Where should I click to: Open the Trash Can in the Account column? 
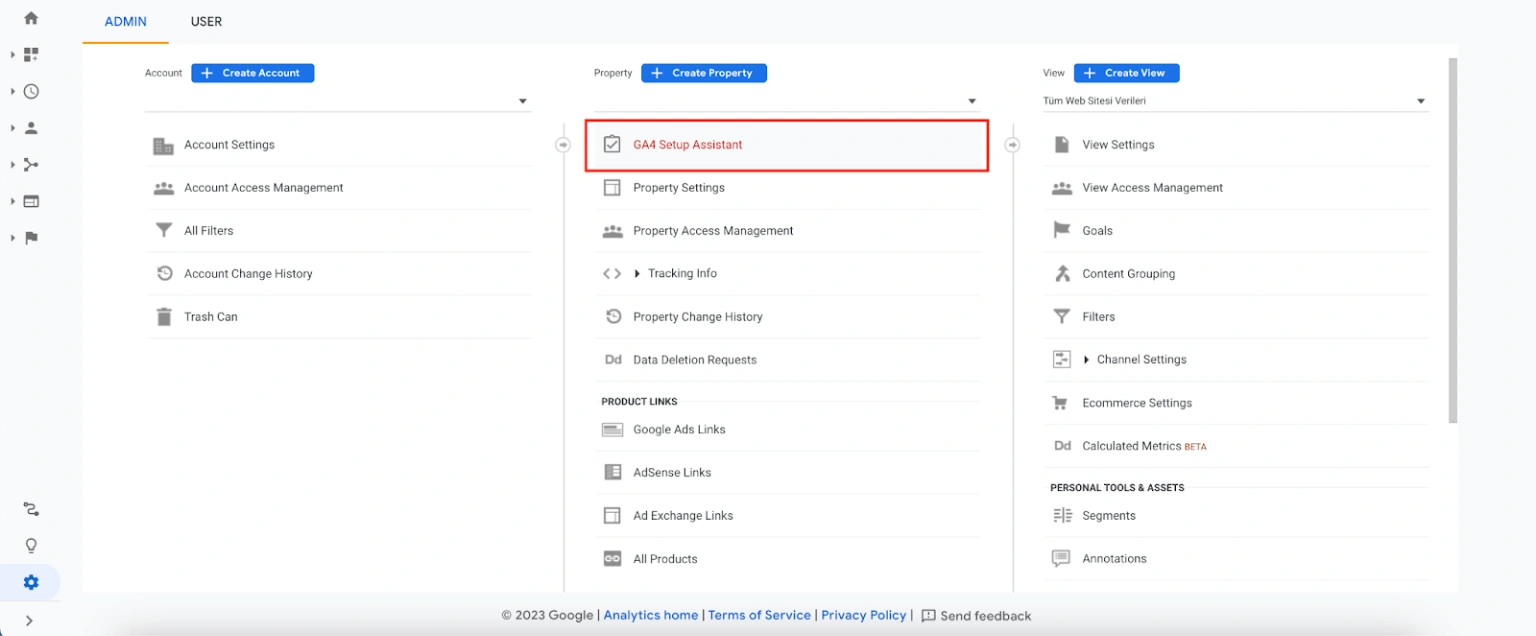(x=211, y=316)
